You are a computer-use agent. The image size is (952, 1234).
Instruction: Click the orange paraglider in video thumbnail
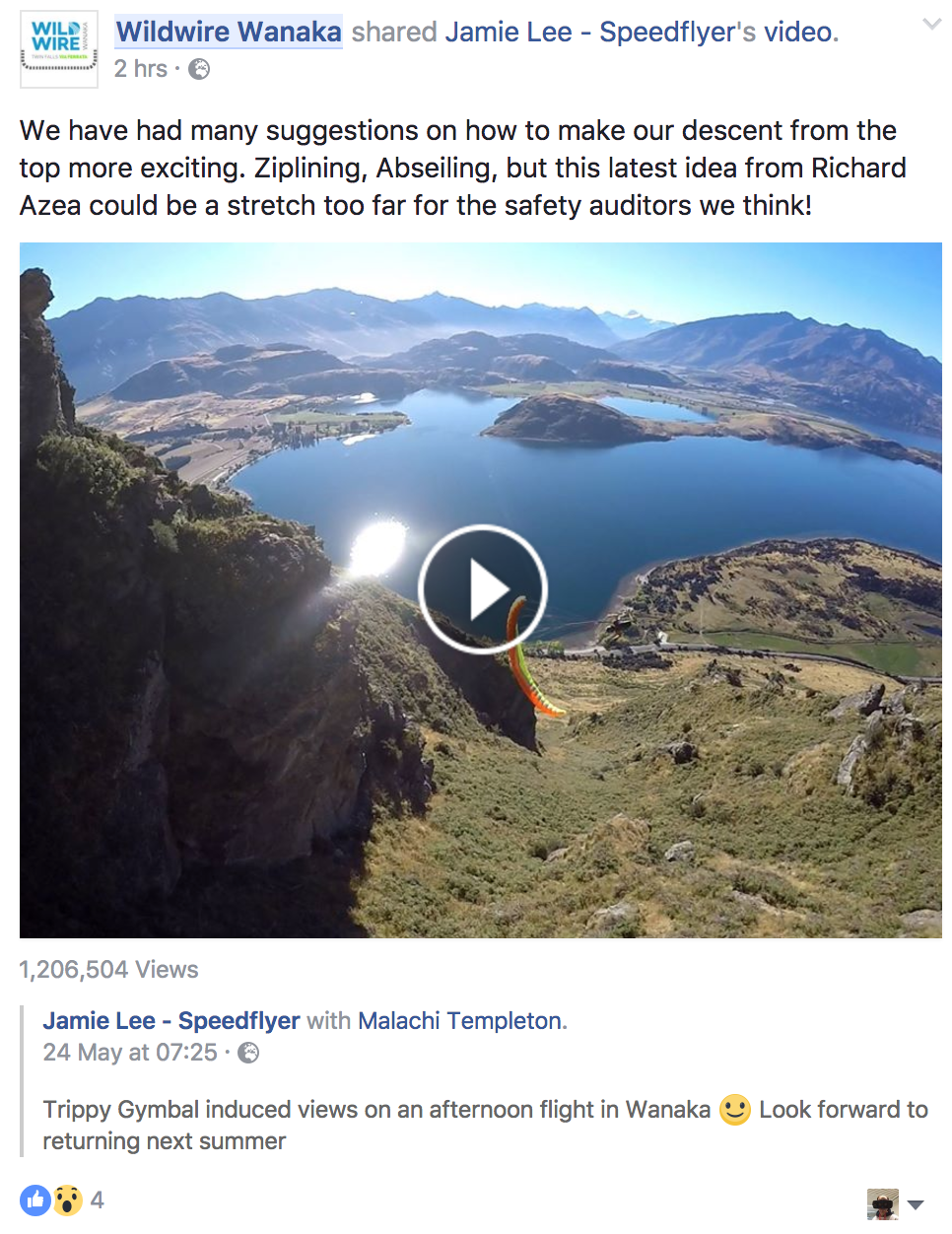[x=528, y=657]
